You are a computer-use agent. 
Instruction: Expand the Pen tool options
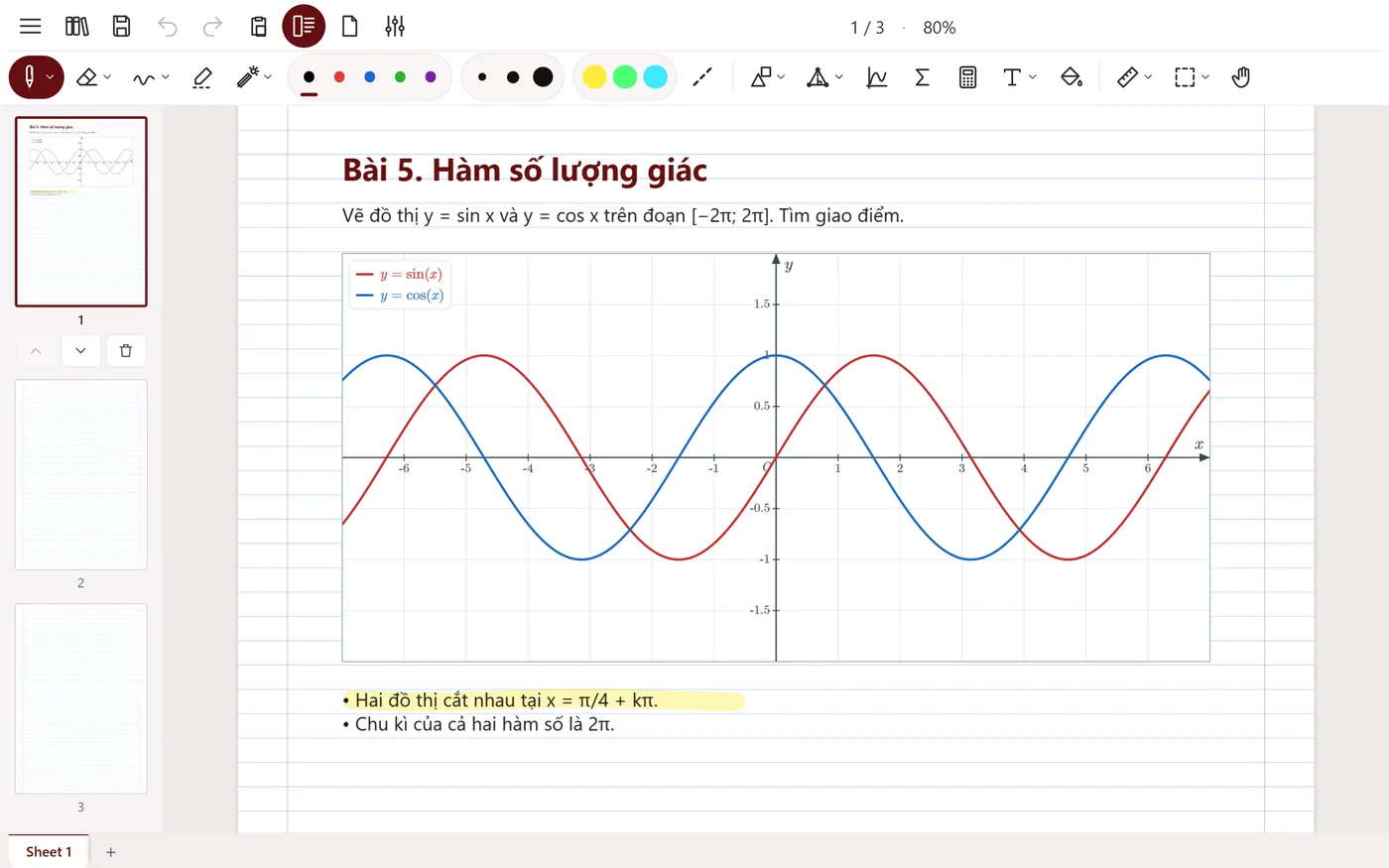[x=51, y=77]
